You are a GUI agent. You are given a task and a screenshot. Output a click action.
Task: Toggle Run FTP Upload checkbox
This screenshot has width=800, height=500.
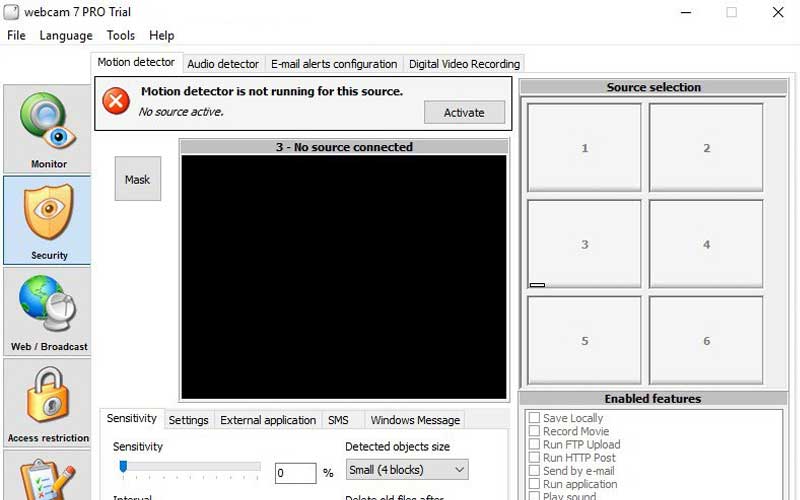pyautogui.click(x=534, y=444)
